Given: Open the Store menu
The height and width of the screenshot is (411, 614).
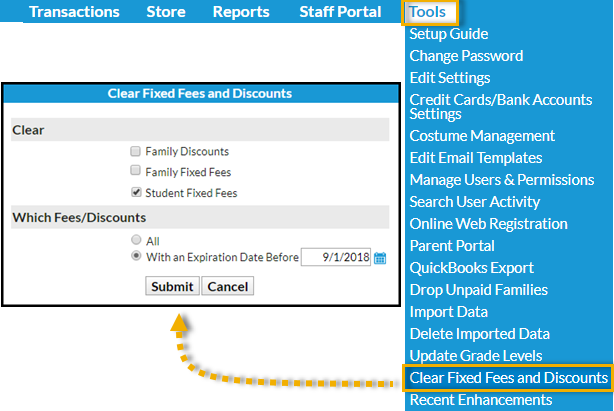Looking at the screenshot, I should (166, 12).
